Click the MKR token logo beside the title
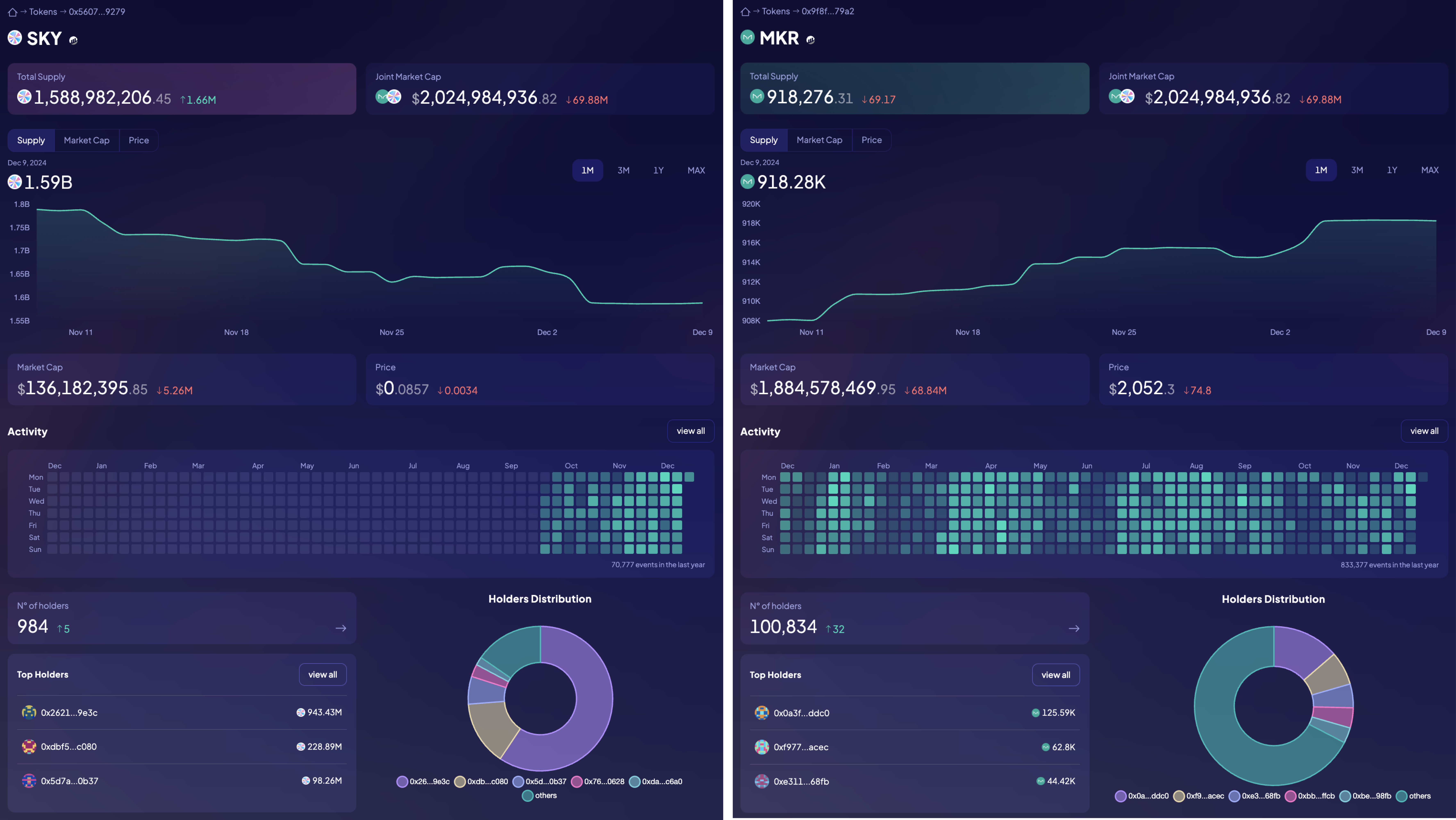1456x820 pixels. point(748,37)
